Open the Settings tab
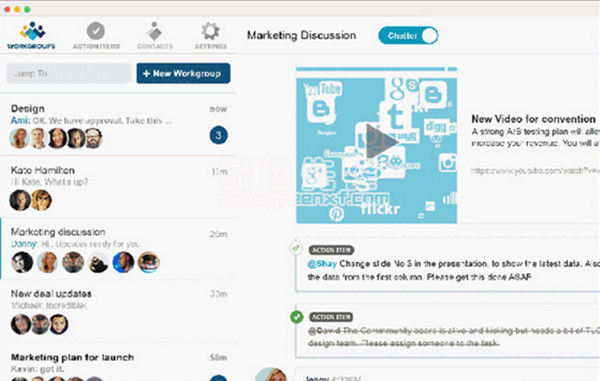This screenshot has width=600, height=381. pos(210,36)
